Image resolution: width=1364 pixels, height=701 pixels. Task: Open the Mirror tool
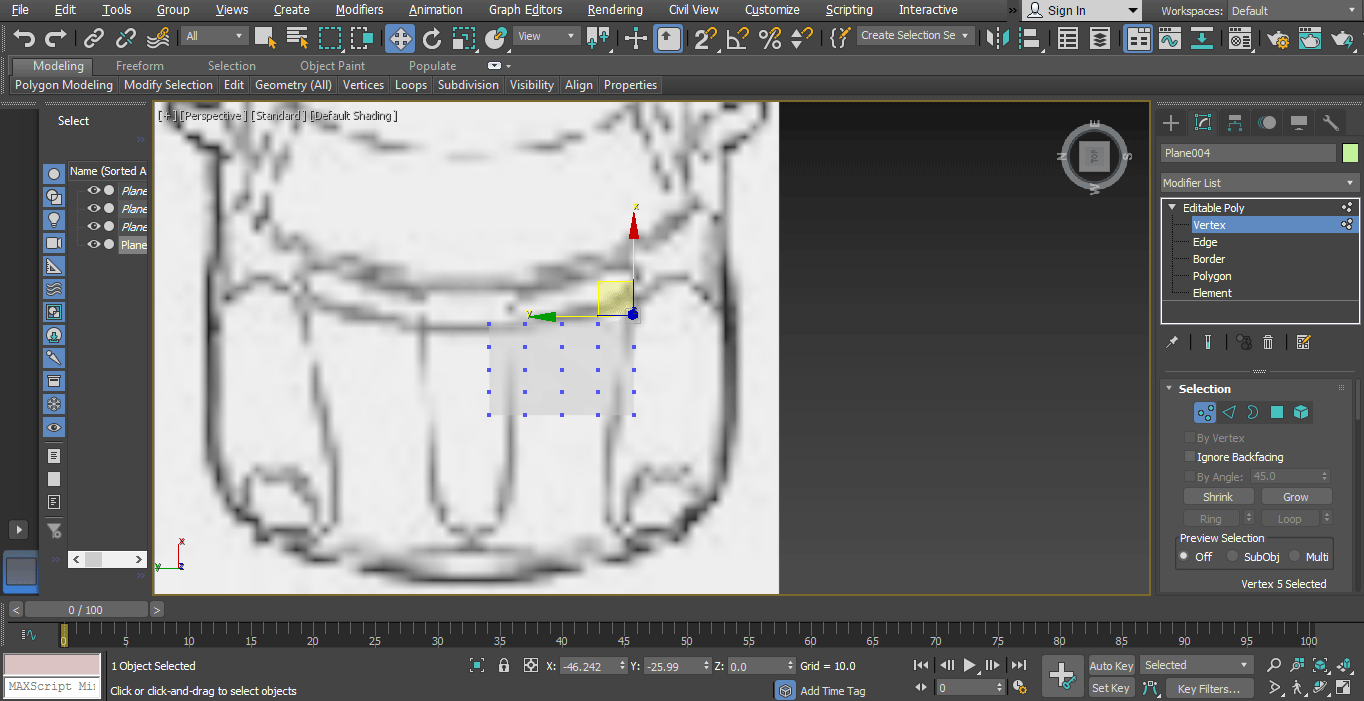[997, 38]
